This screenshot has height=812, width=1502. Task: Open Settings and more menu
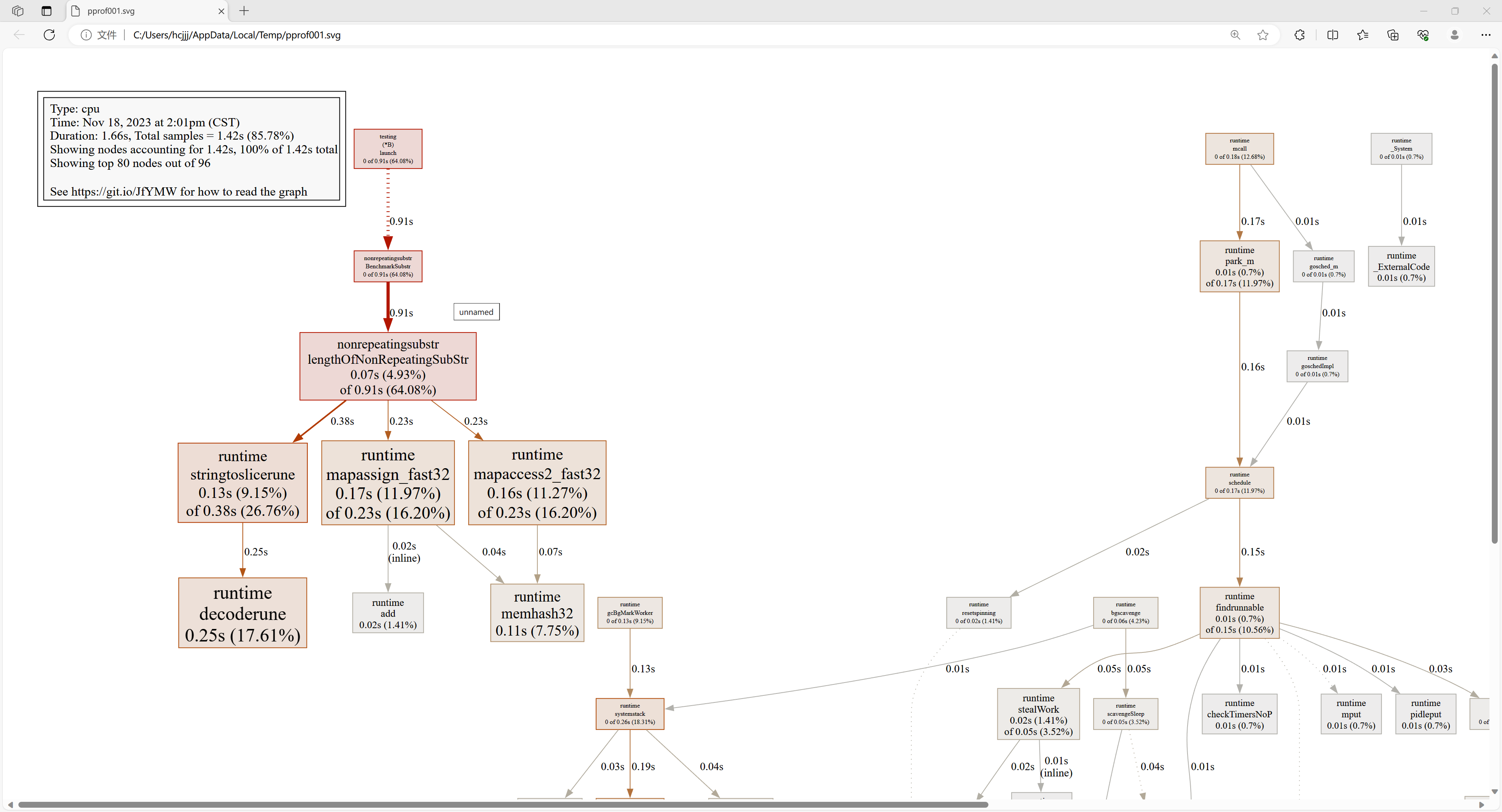pyautogui.click(x=1485, y=35)
